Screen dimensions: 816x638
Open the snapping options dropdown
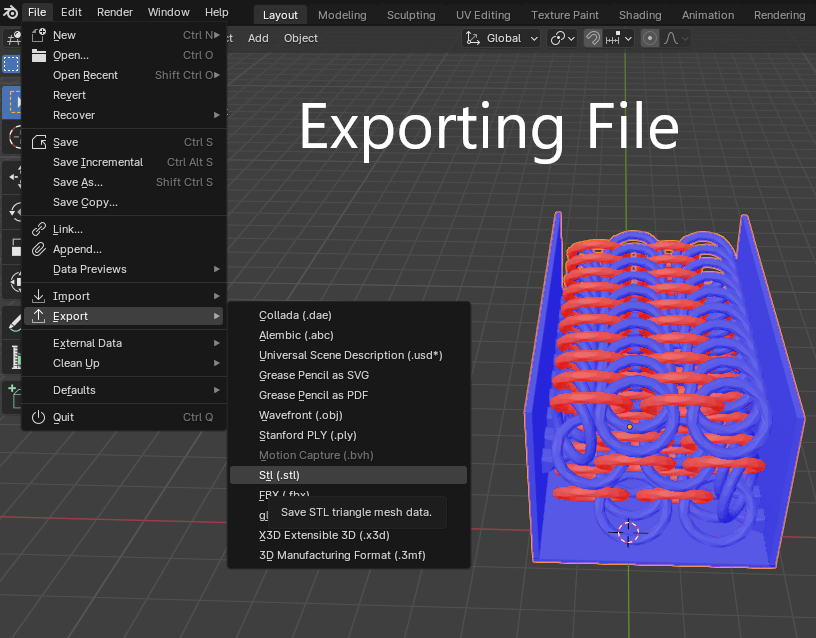[x=628, y=38]
